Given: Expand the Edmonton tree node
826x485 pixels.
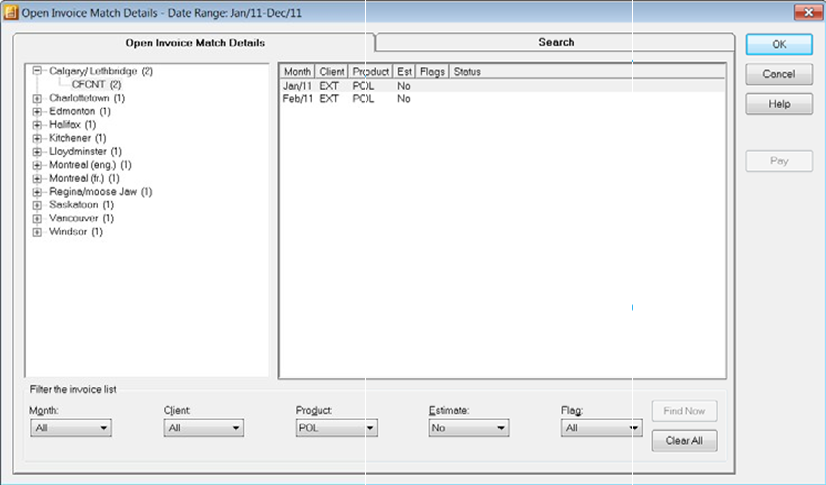Looking at the screenshot, I should click(37, 112).
